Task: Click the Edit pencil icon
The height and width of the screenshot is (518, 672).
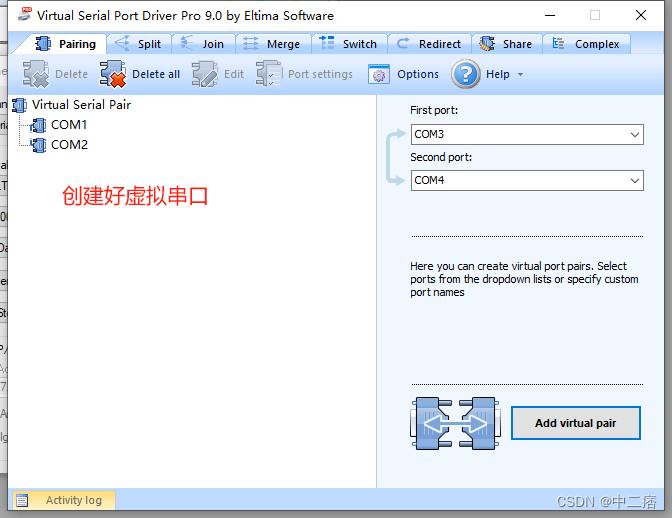Action: coord(205,74)
